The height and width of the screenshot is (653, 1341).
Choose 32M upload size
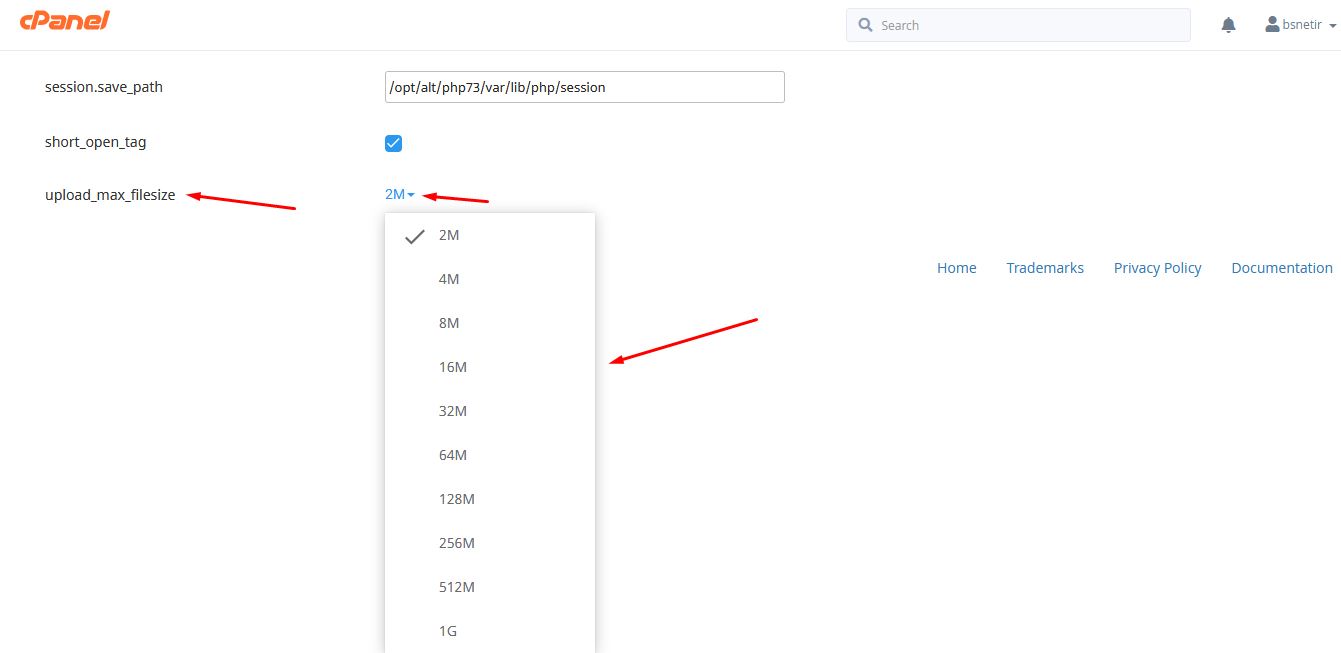(490, 411)
